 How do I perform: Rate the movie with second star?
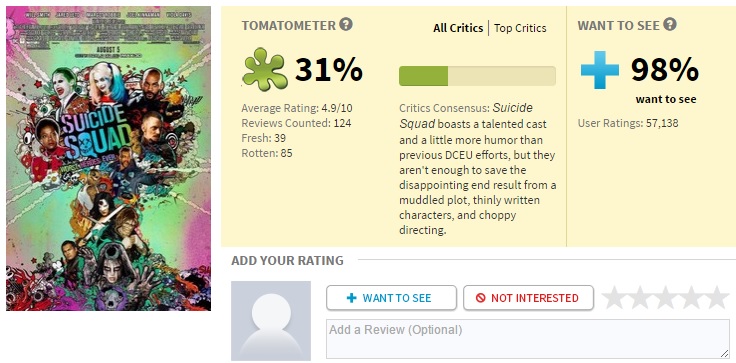coord(640,298)
